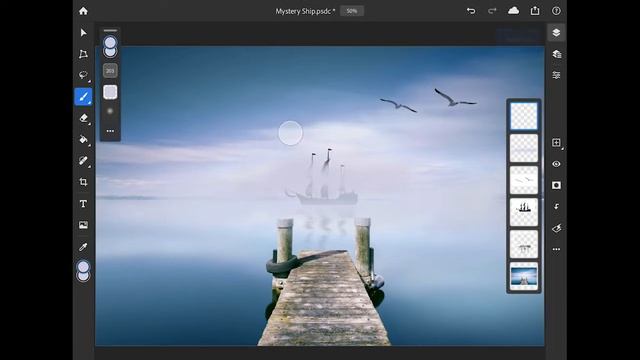
Task: Select the Lasso tool
Action: coord(83,75)
